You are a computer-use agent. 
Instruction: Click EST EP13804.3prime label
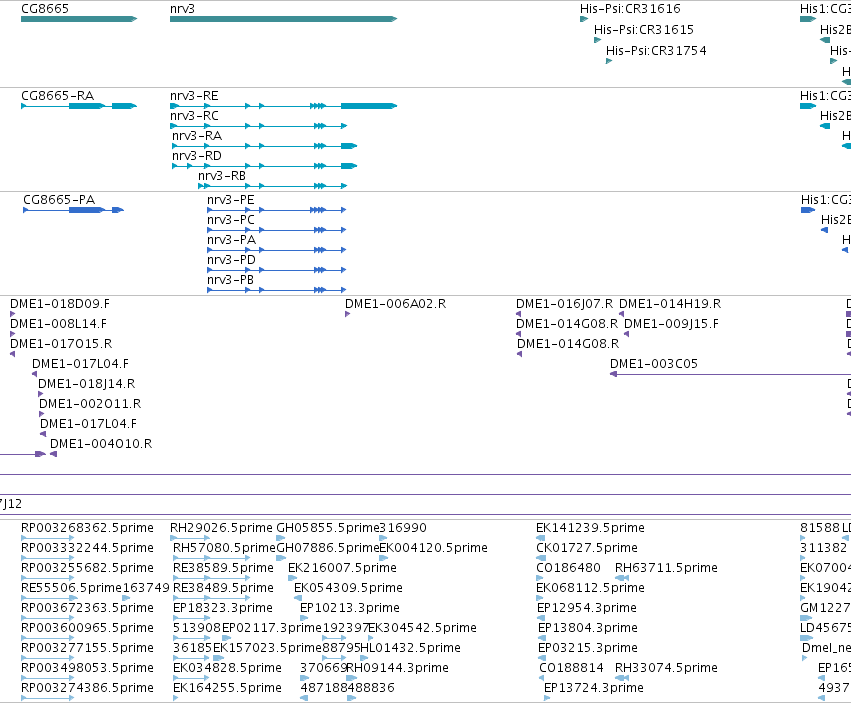coord(588,628)
